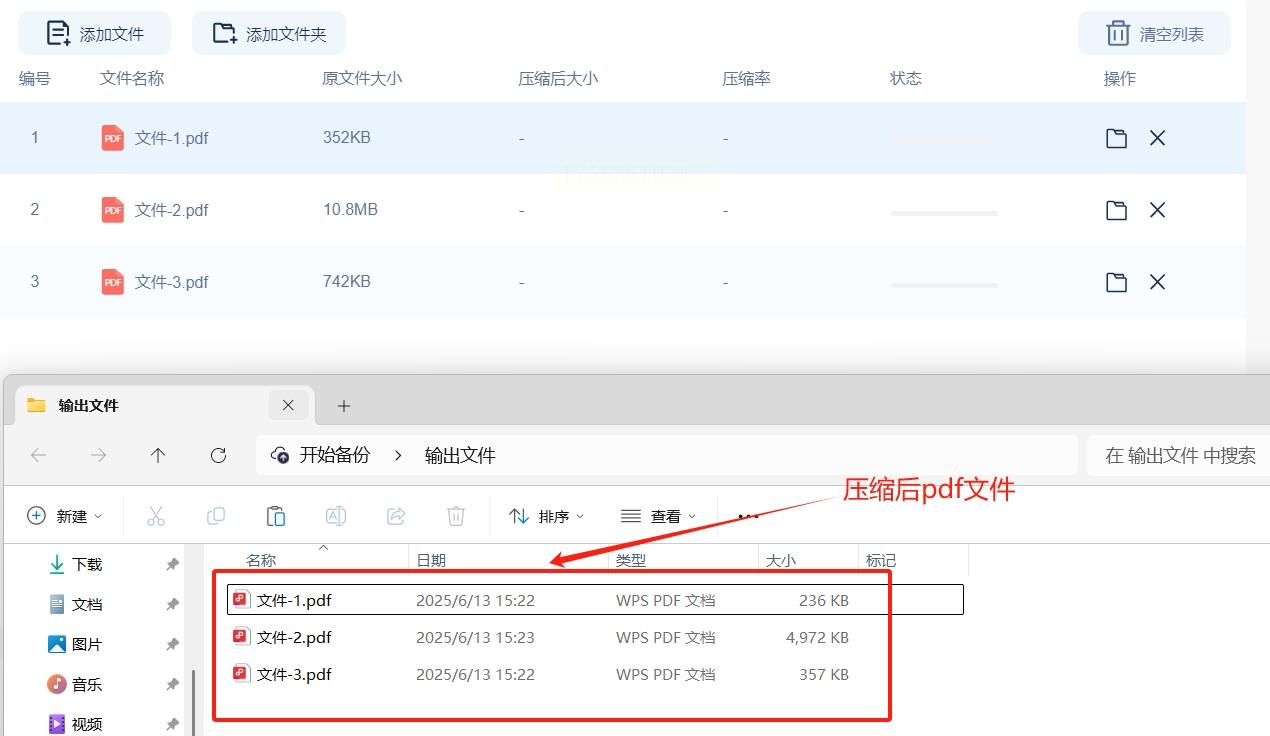The width and height of the screenshot is (1270, 736).
Task: Select 352KB size cell in compressor list
Action: point(347,137)
